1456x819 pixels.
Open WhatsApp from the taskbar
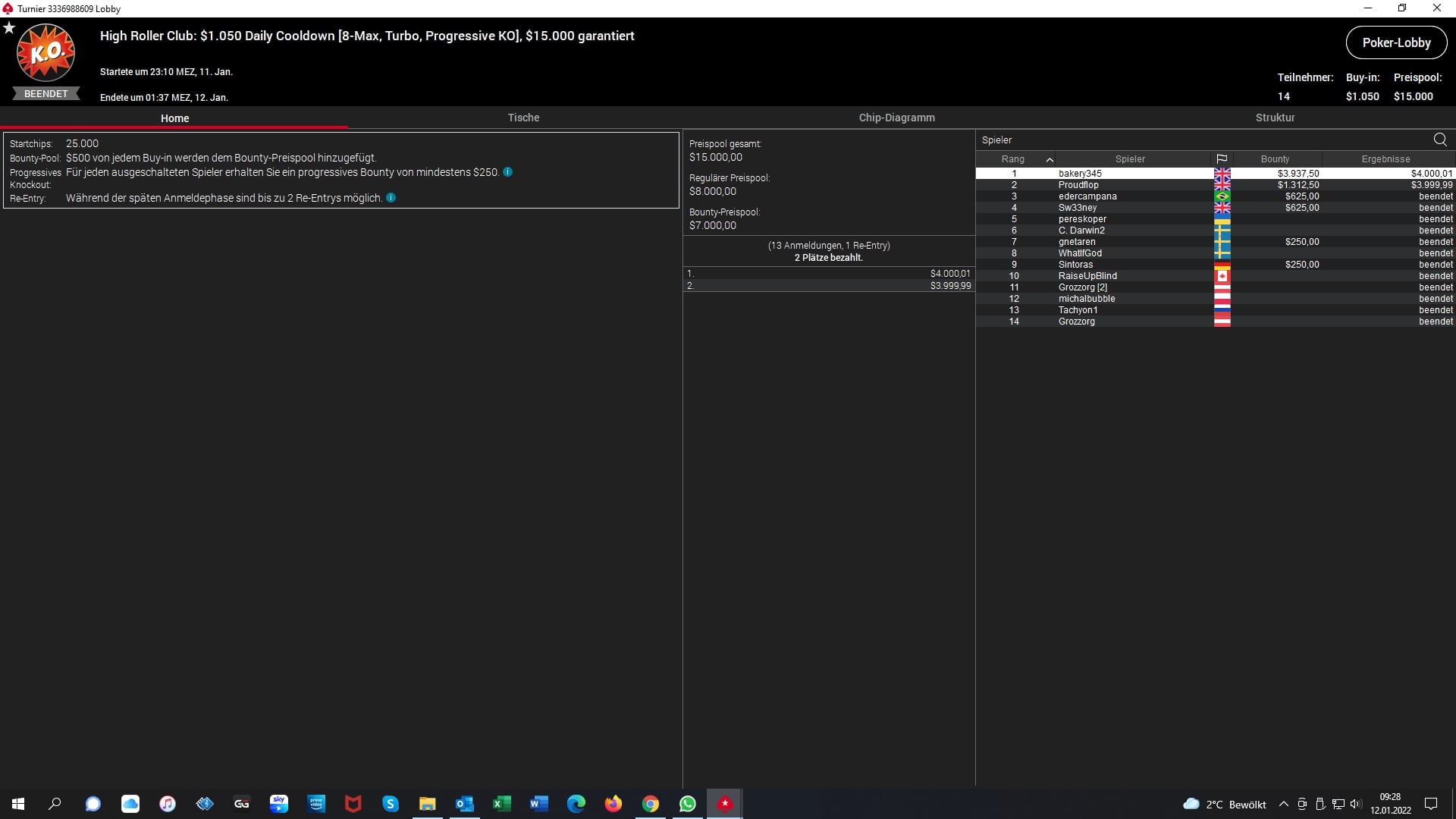click(688, 804)
